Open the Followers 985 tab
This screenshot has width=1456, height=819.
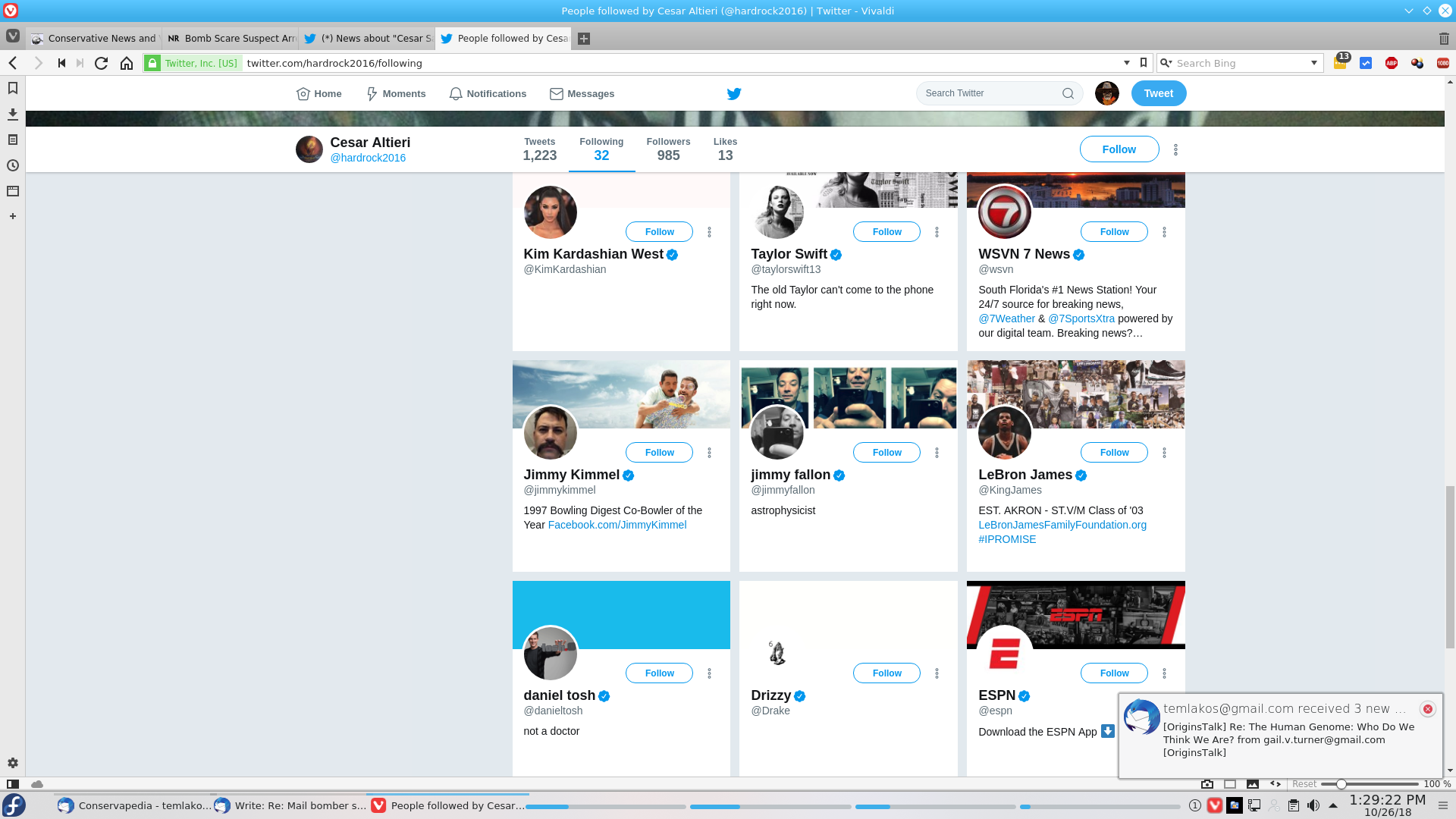click(668, 149)
